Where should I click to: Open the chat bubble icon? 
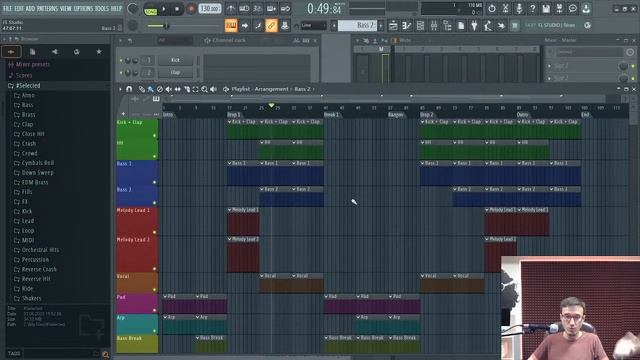coord(573,9)
